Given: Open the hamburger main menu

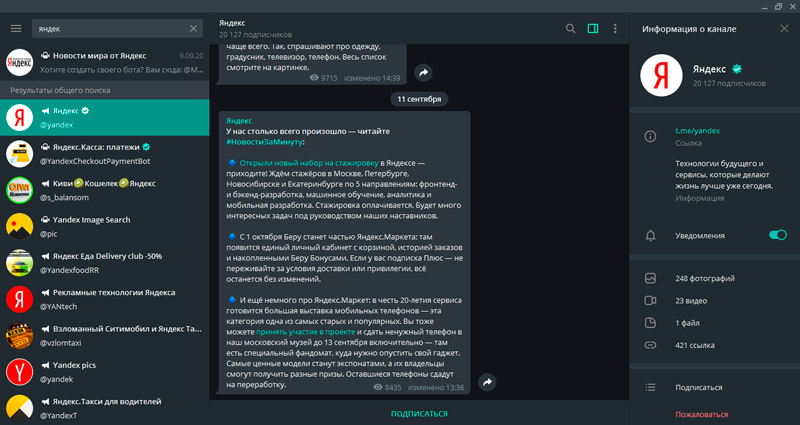Looking at the screenshot, I should [16, 29].
